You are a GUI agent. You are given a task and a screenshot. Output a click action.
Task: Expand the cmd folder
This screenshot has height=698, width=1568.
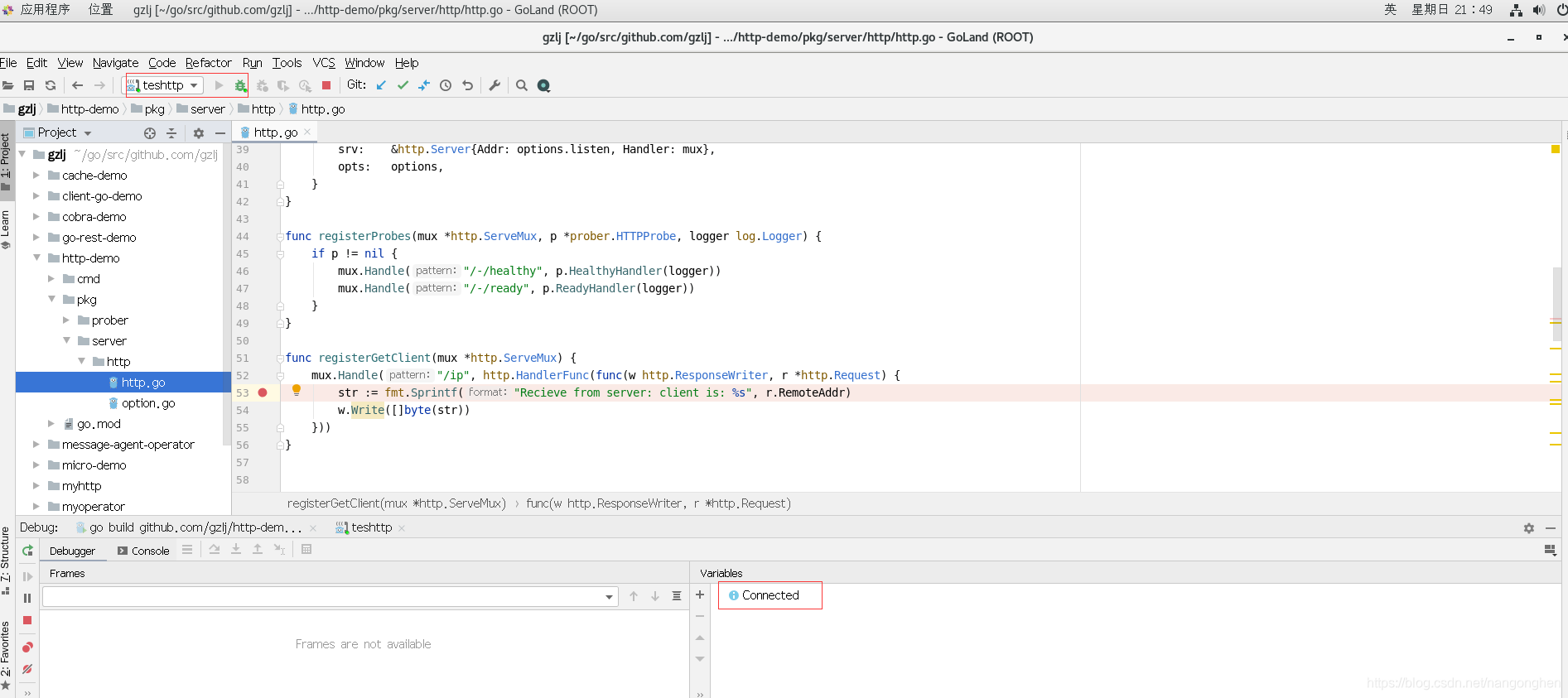click(51, 279)
